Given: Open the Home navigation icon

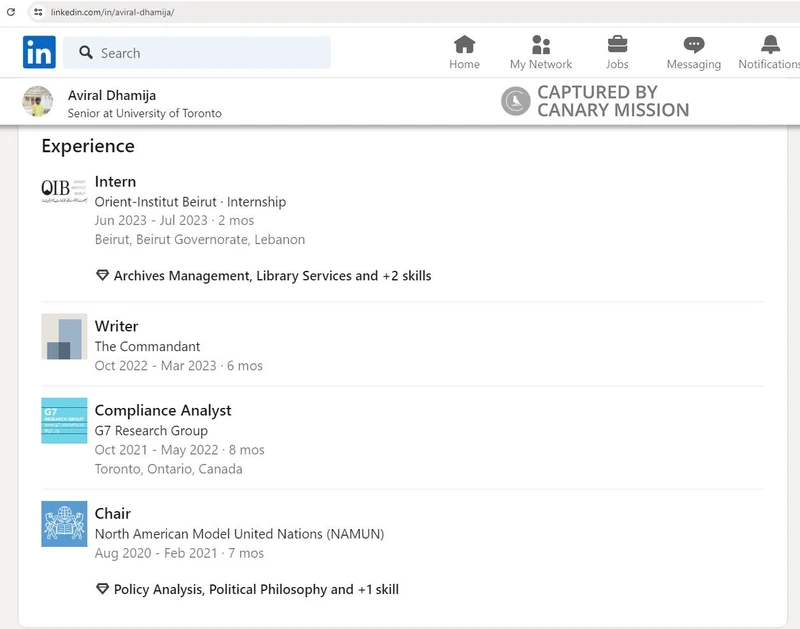Looking at the screenshot, I should pos(464,45).
